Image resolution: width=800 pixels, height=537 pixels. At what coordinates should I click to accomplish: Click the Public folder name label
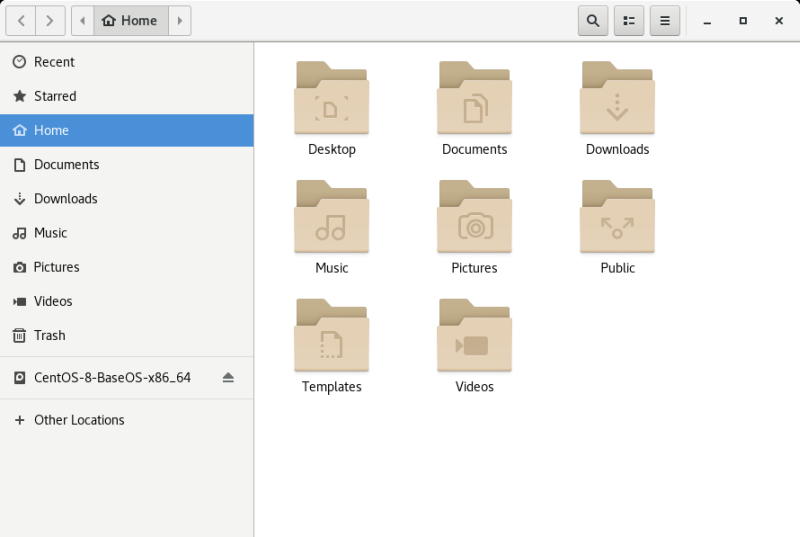(617, 268)
